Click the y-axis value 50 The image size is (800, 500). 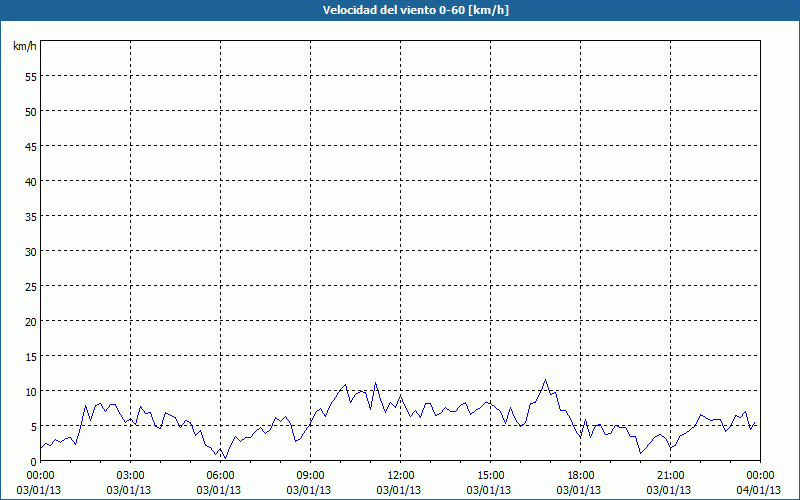(31, 112)
